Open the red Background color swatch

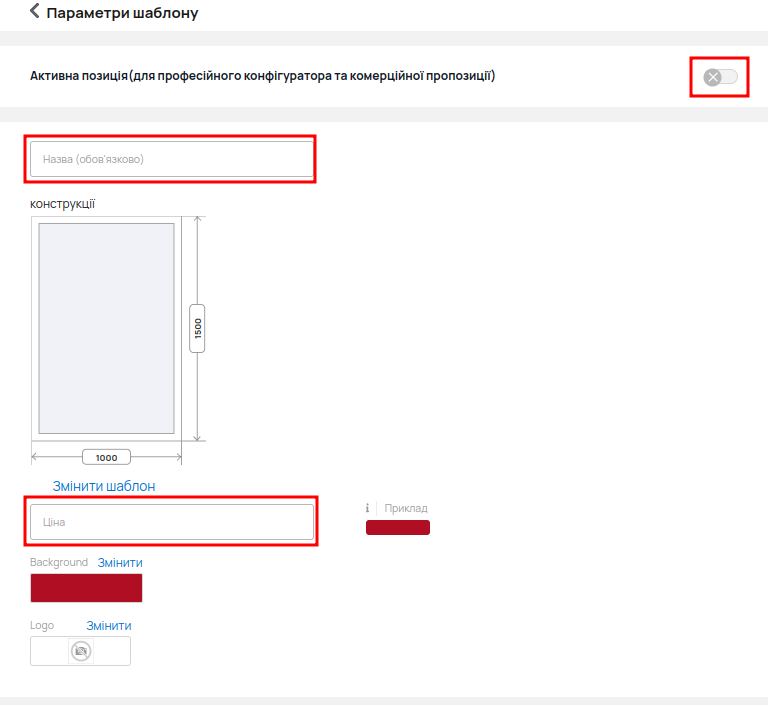tap(86, 588)
